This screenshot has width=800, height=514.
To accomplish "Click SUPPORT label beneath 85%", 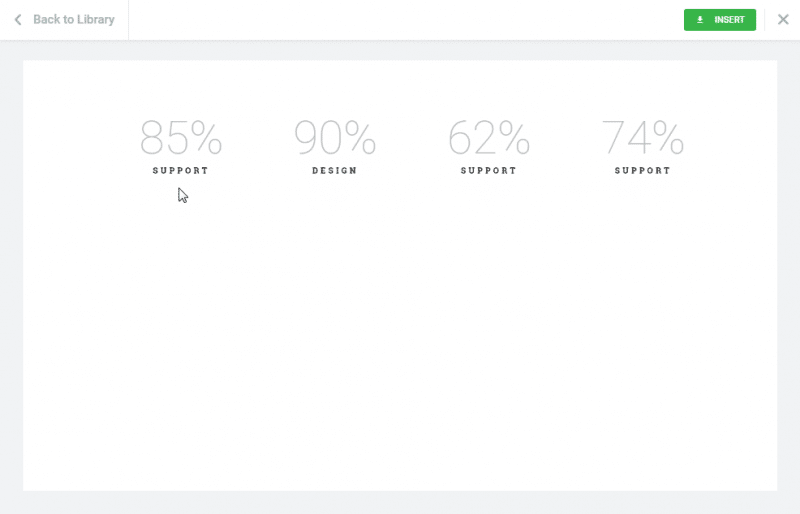I will (181, 170).
